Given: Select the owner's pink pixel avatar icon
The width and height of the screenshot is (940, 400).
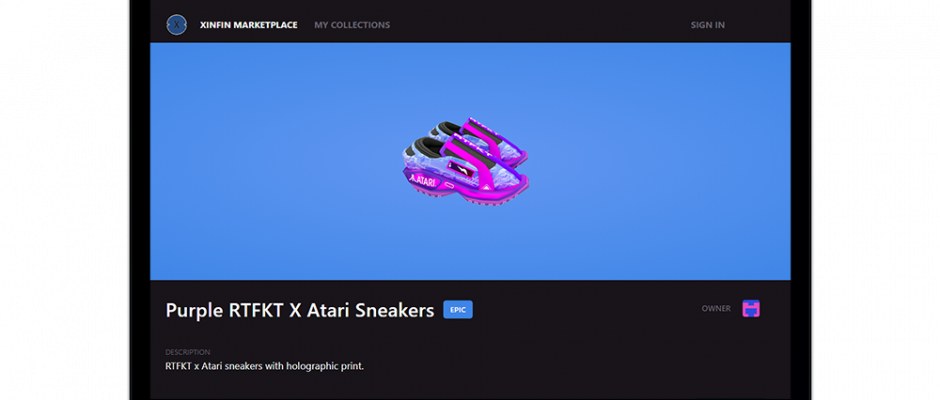Looking at the screenshot, I should tap(751, 308).
